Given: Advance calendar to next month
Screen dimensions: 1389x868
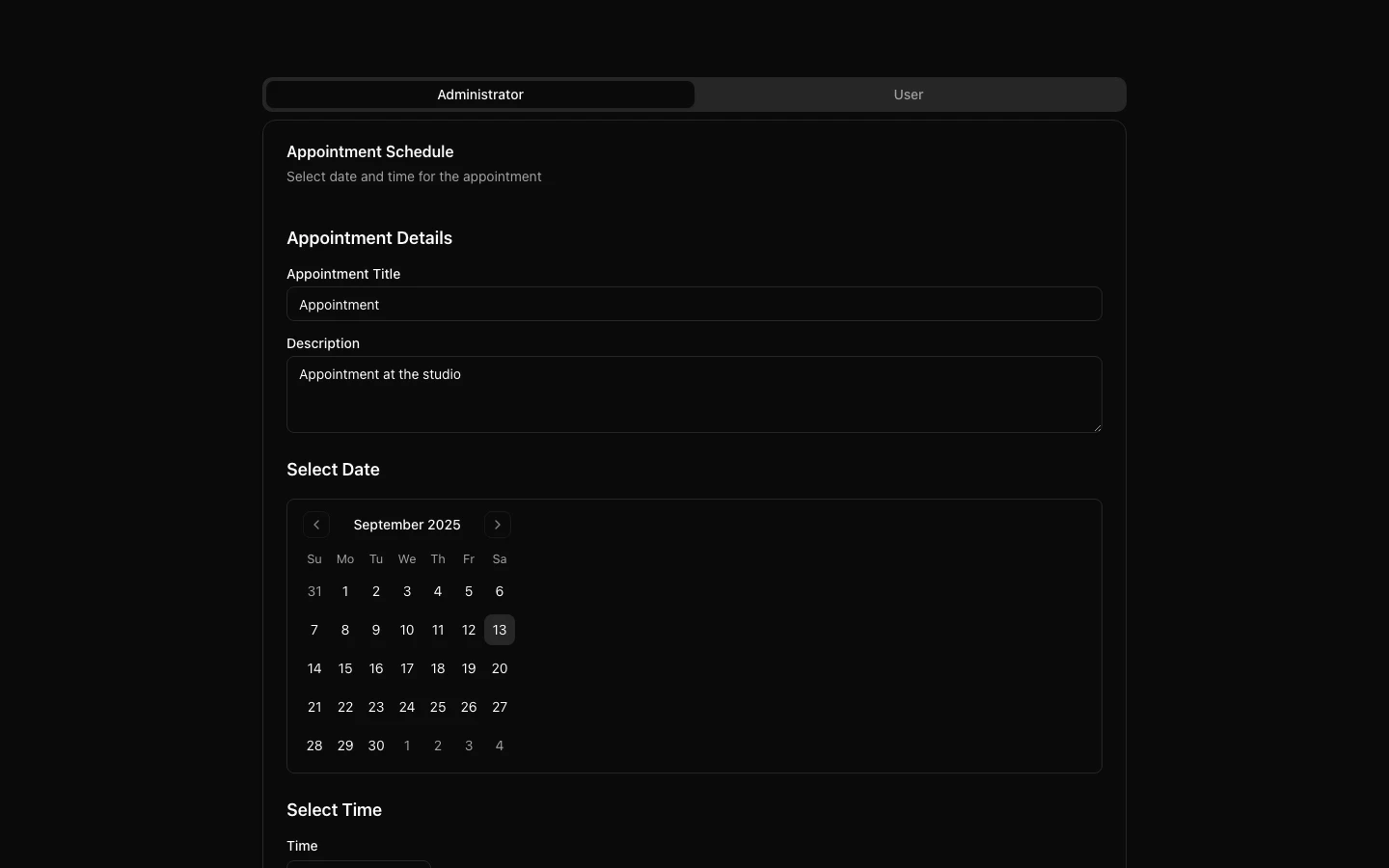Looking at the screenshot, I should (x=498, y=525).
